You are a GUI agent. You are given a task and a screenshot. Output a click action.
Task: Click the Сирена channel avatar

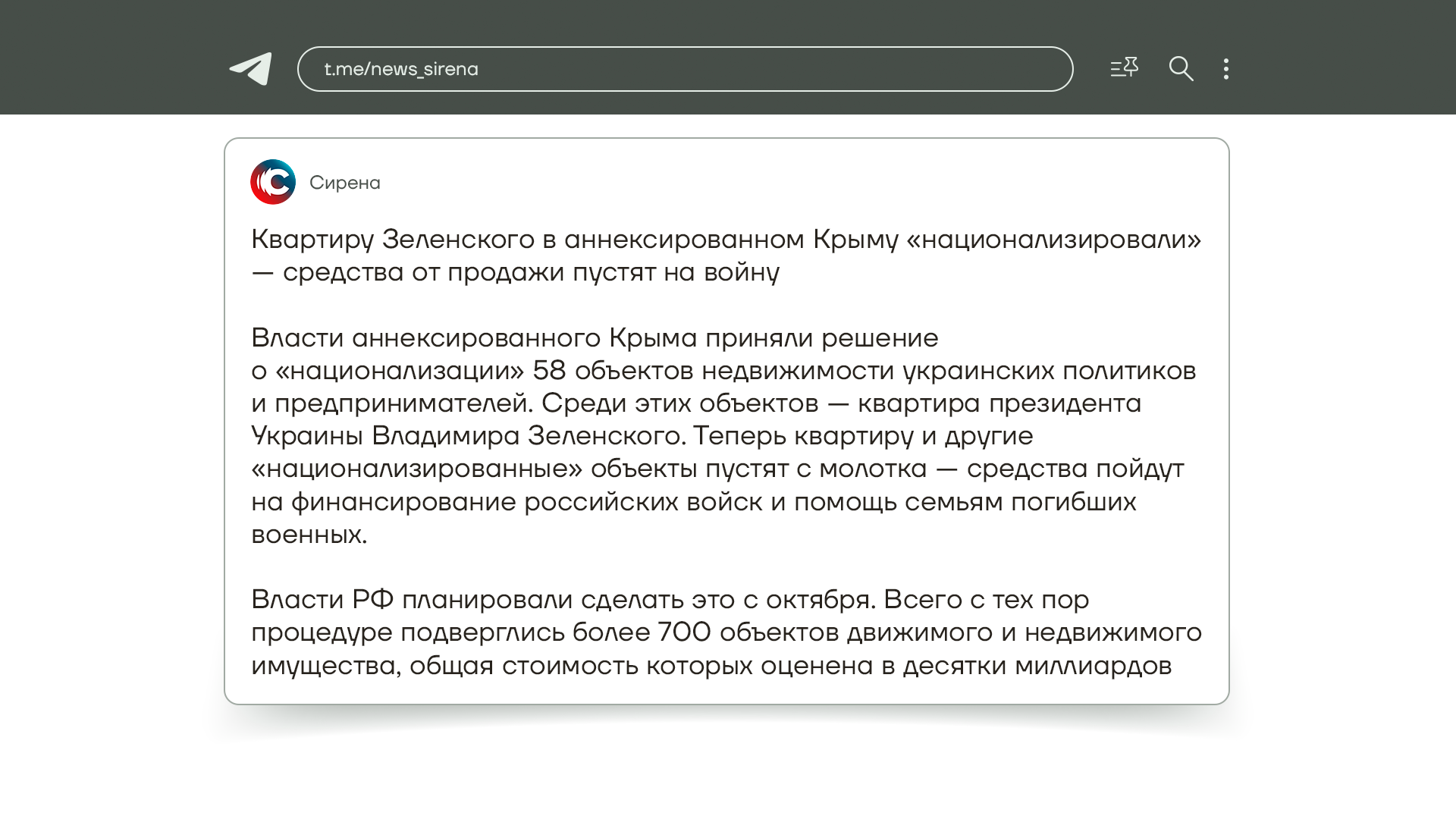coord(273,182)
